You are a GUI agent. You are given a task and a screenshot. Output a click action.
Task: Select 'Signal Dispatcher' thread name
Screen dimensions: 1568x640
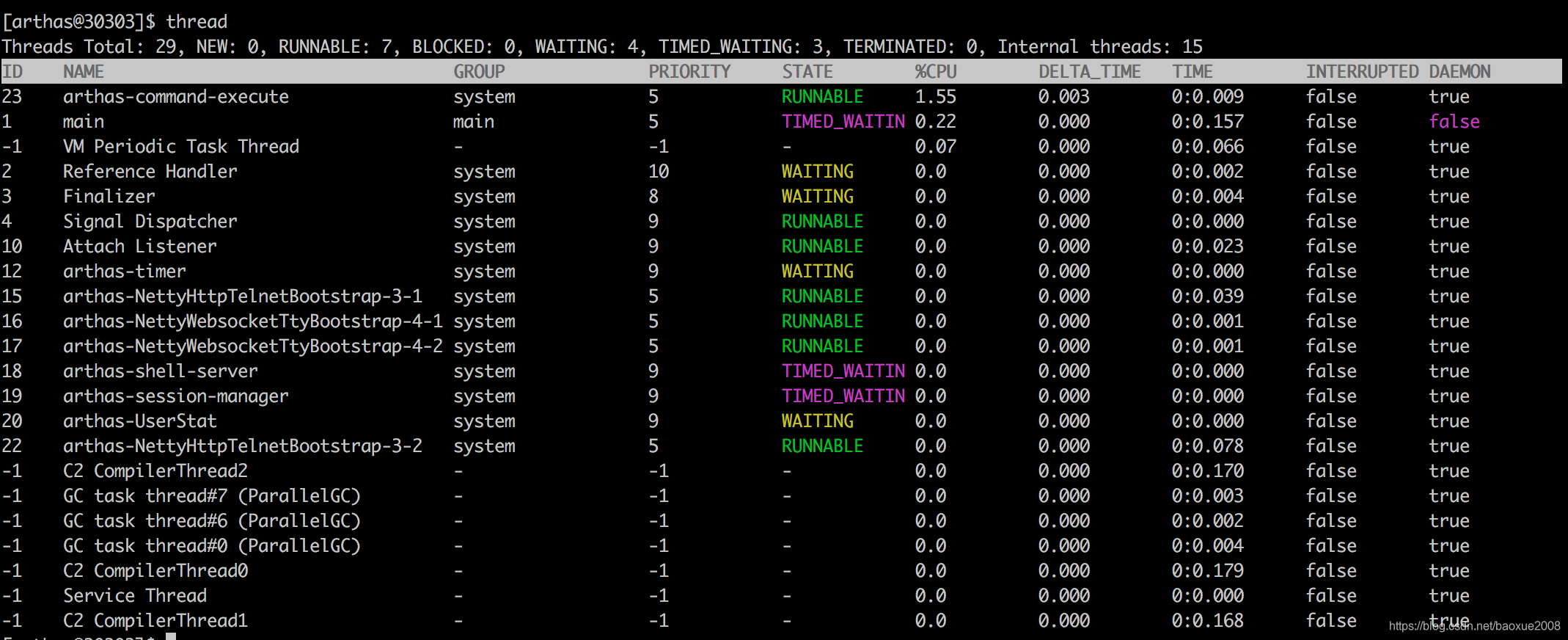tap(150, 221)
